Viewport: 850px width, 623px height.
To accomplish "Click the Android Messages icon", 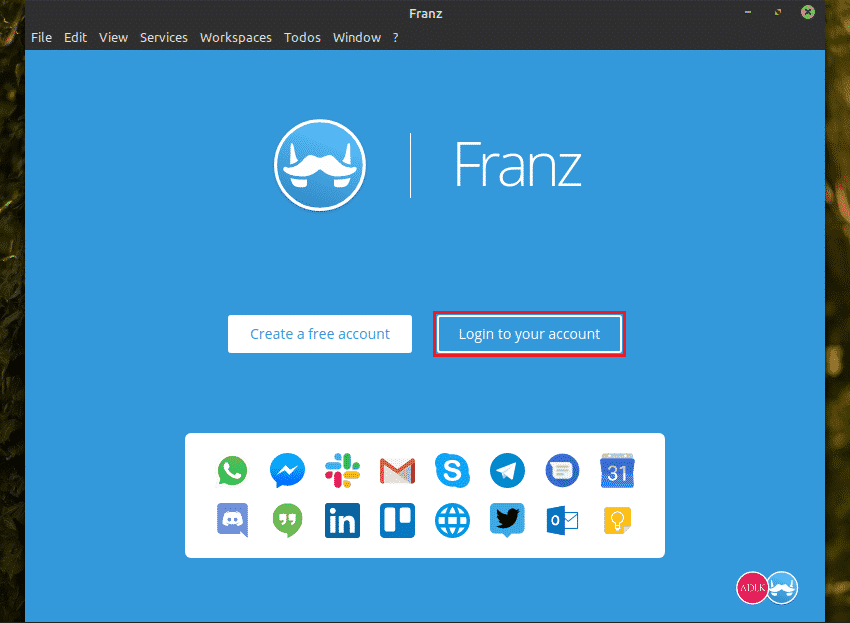I will pos(562,470).
